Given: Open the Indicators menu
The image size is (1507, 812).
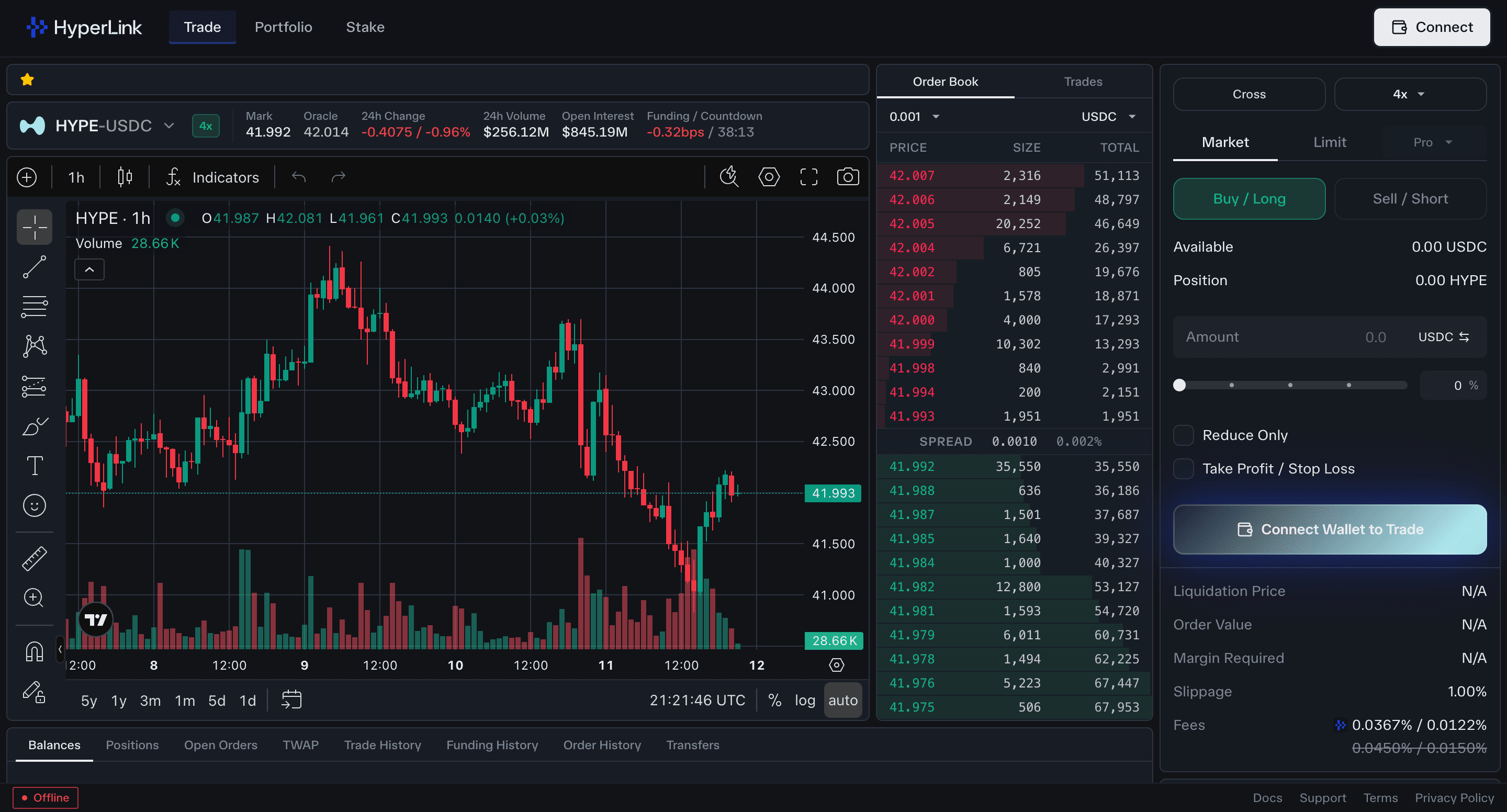Looking at the screenshot, I should click(x=213, y=177).
